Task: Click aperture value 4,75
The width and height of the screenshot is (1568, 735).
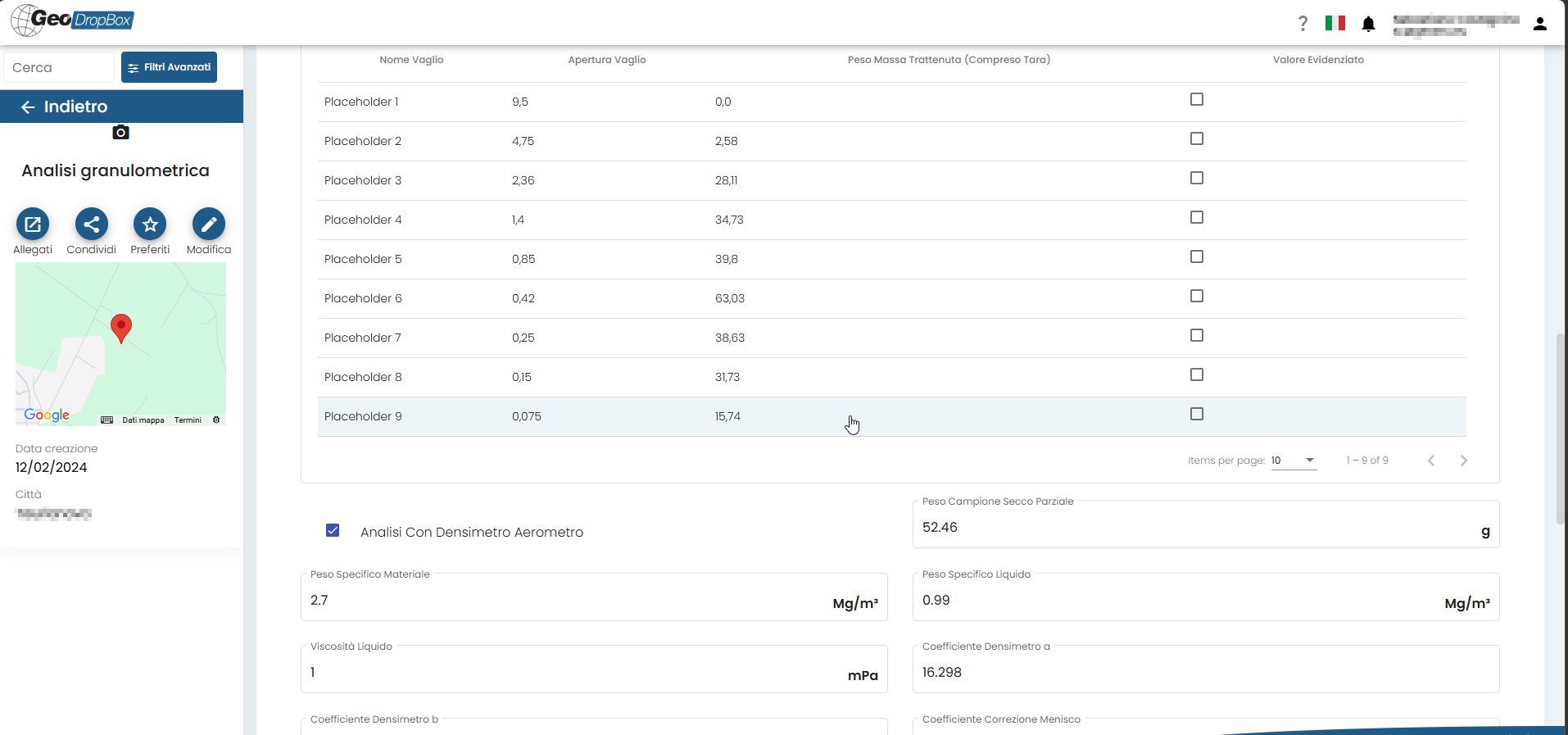Action: (523, 141)
